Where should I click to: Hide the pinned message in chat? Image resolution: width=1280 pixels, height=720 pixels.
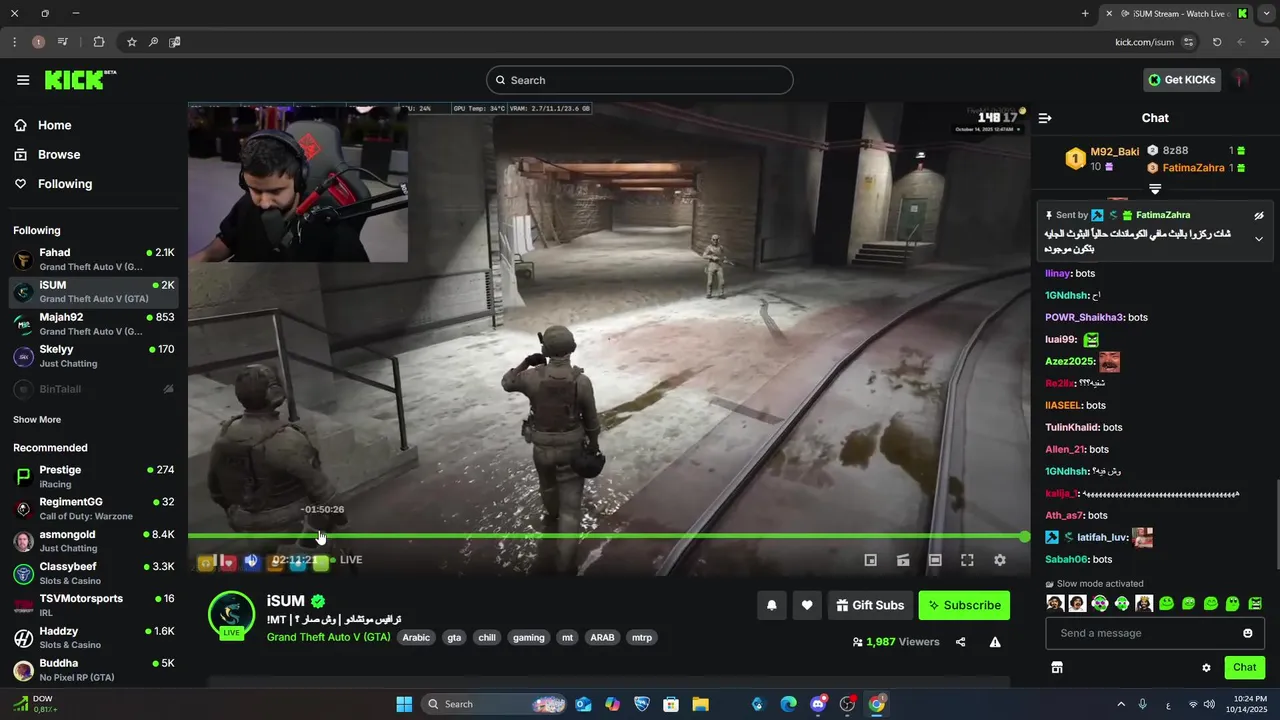tap(1259, 215)
